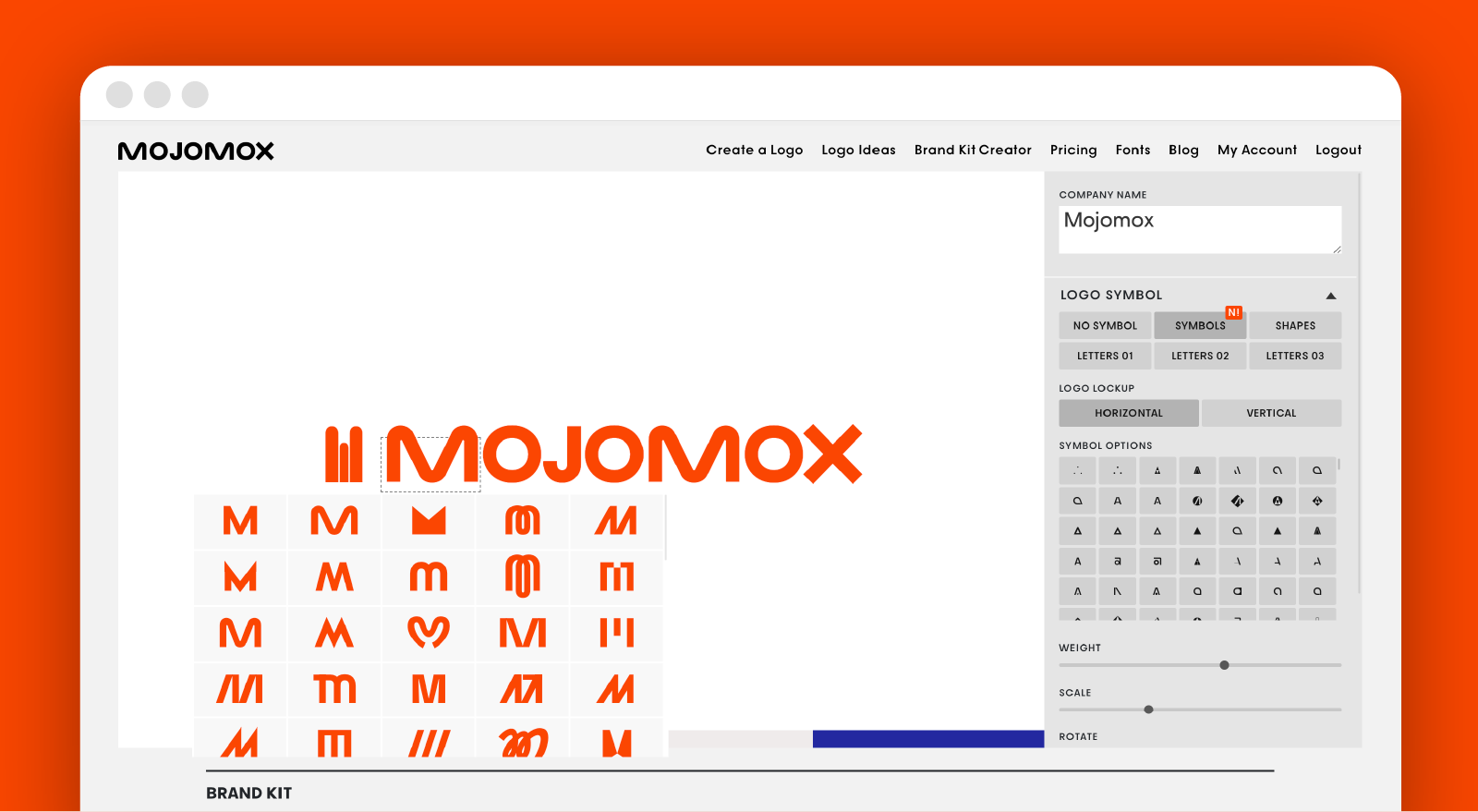Navigate to Fonts
Viewport: 1478px width, 812px height.
pyautogui.click(x=1133, y=150)
